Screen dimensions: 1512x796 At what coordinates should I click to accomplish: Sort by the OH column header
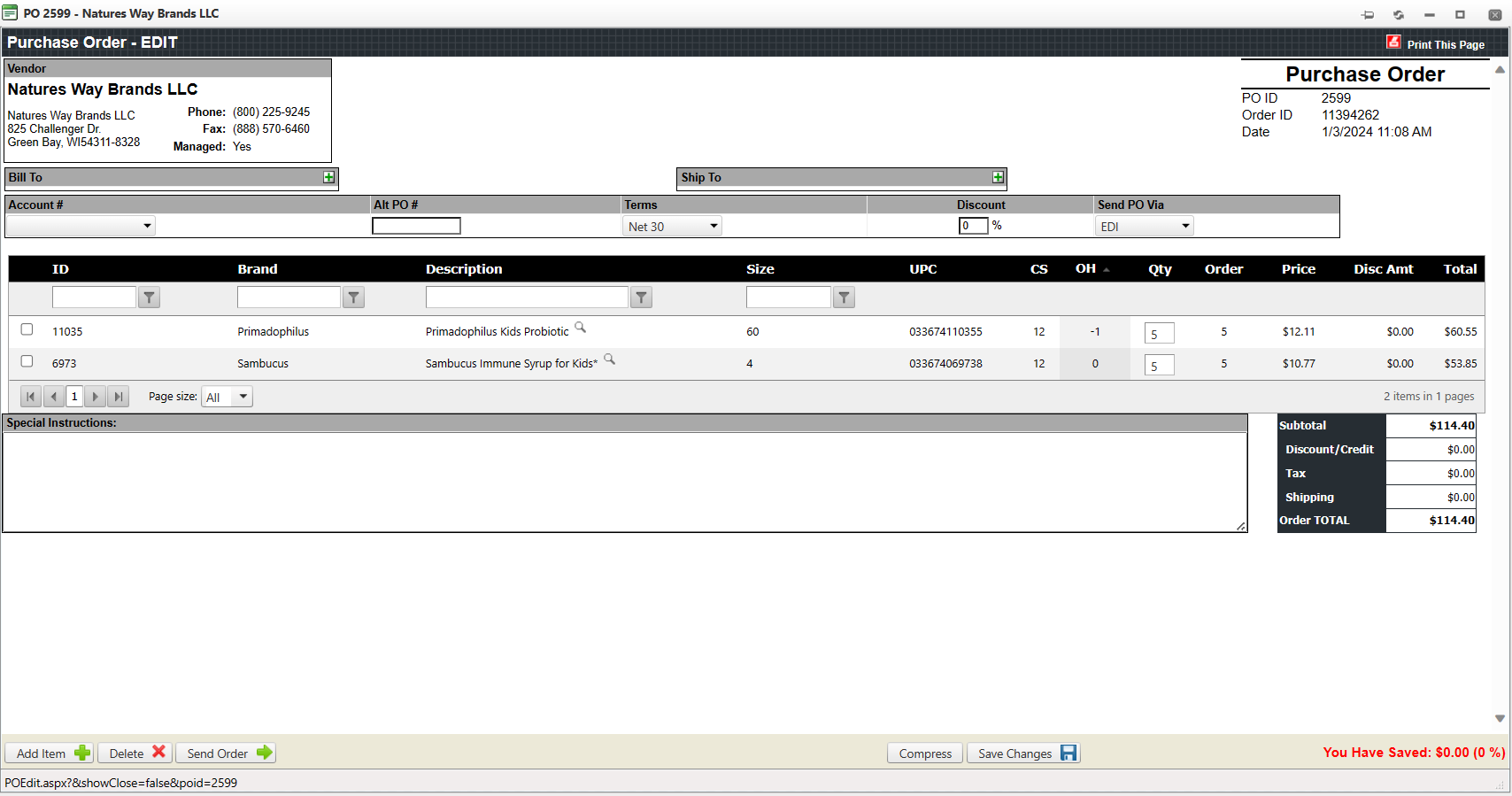pos(1085,269)
